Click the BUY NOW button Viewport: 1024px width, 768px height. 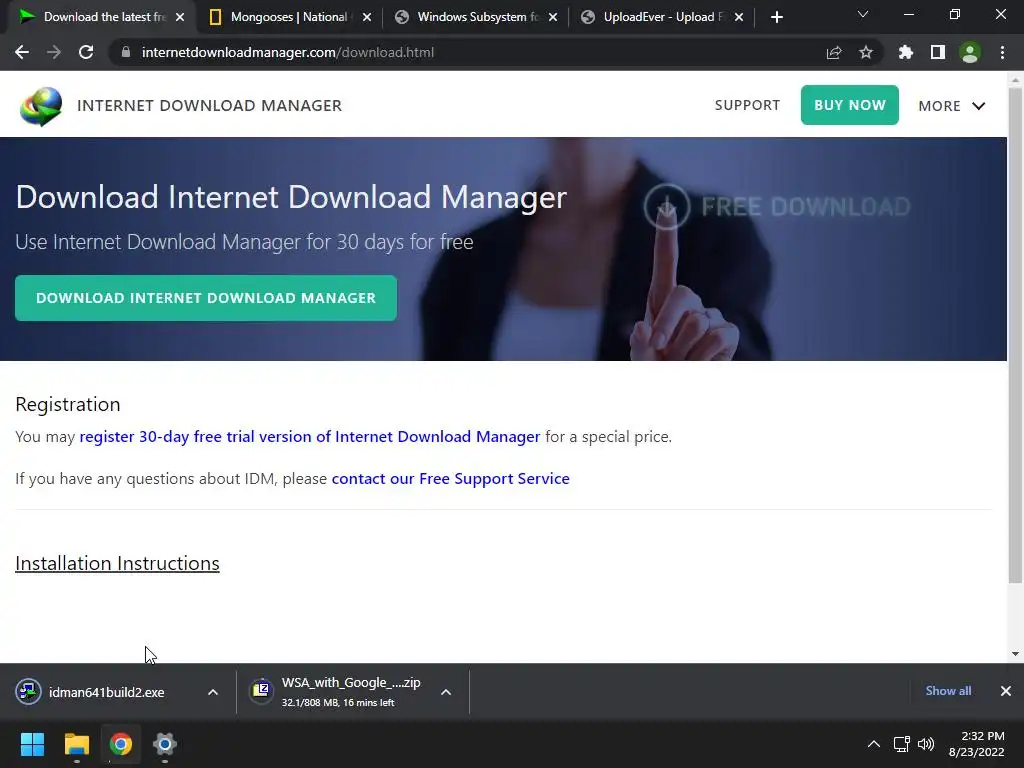[850, 105]
